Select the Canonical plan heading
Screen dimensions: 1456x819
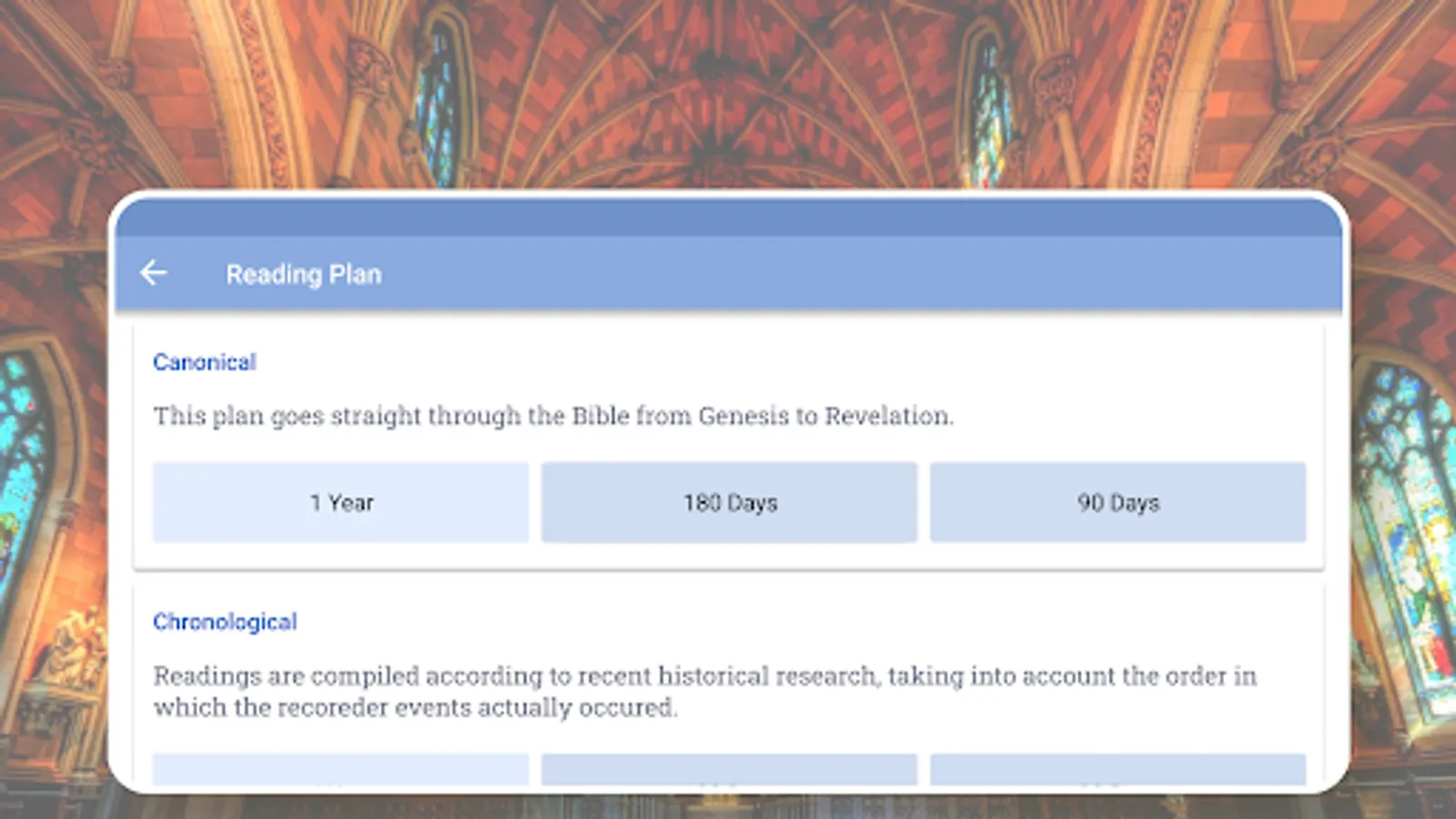[x=204, y=361]
